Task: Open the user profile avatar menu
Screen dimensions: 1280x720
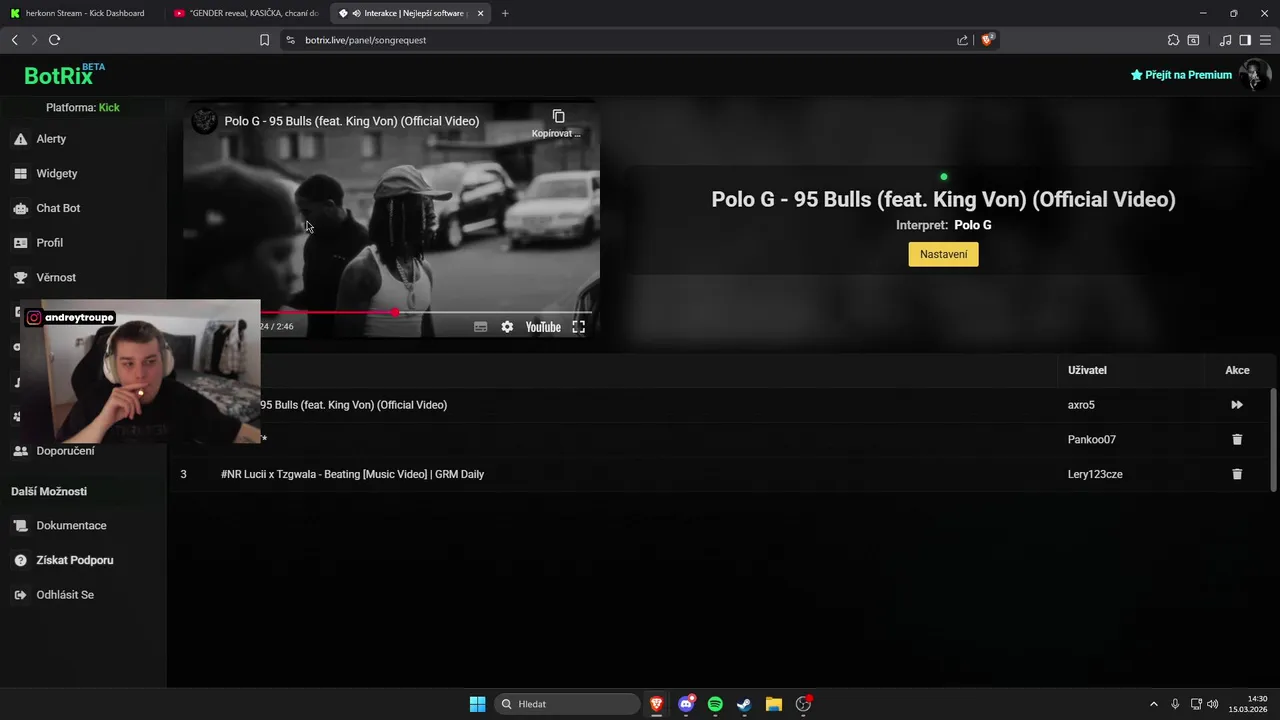Action: pos(1254,75)
